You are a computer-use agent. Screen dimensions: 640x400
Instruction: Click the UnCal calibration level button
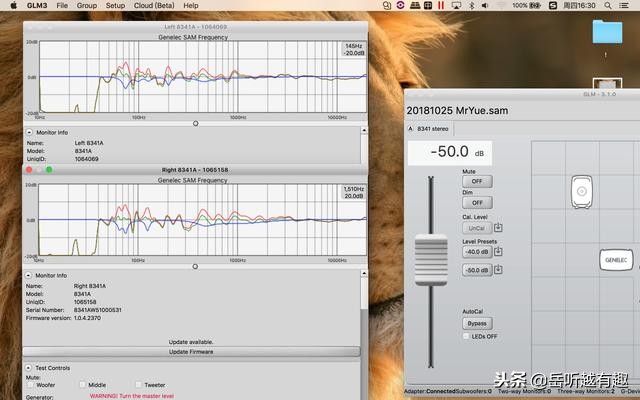click(477, 228)
